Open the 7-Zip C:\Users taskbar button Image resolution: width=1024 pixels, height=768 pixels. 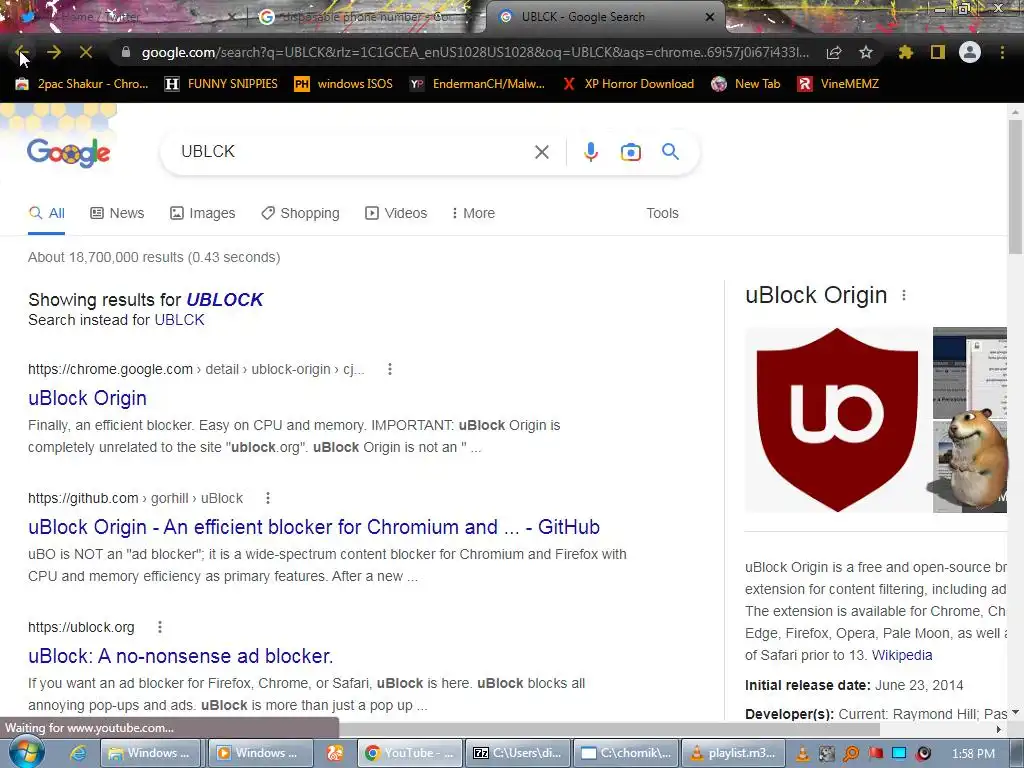coord(519,753)
